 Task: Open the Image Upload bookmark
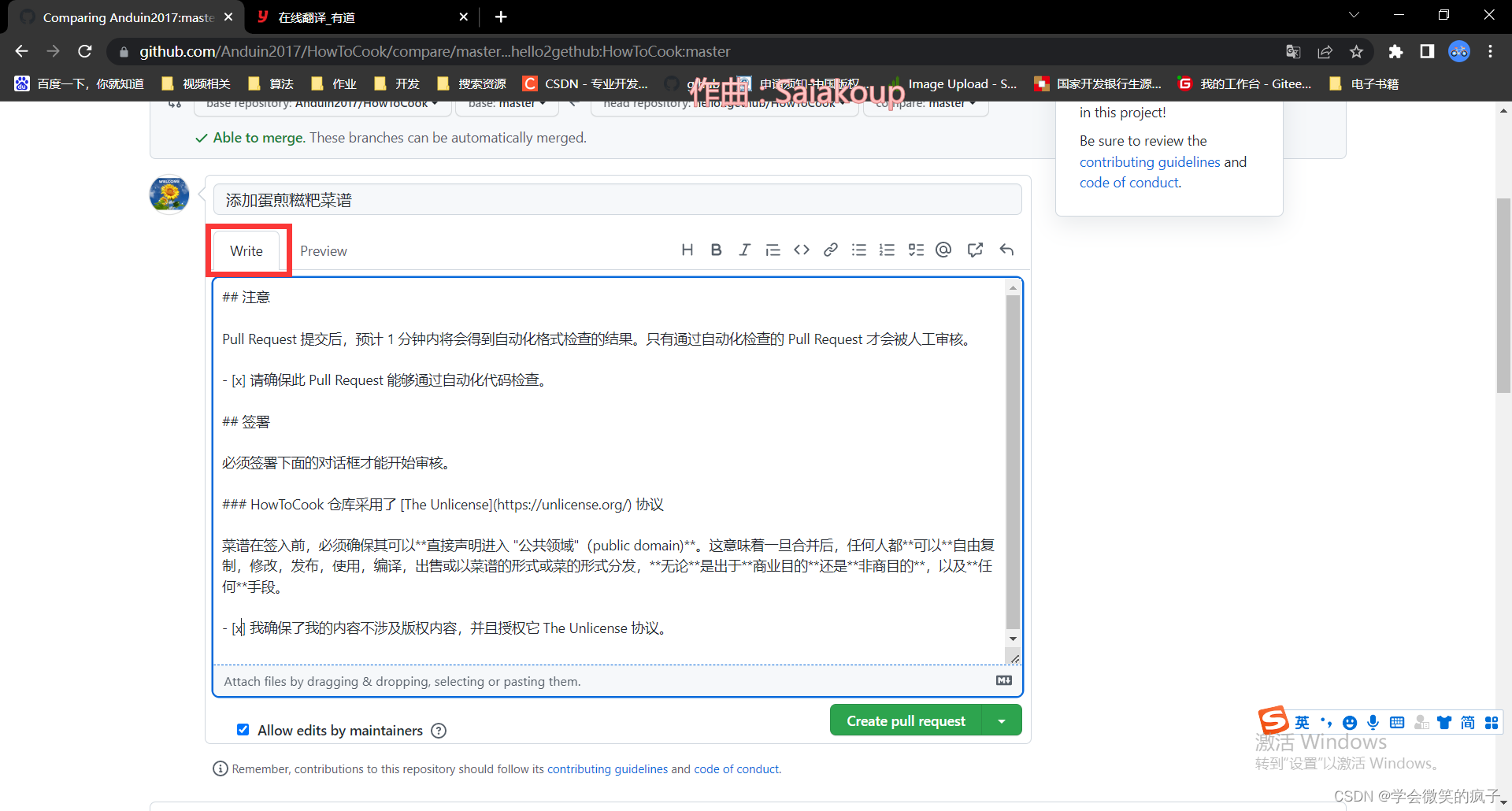(x=954, y=83)
